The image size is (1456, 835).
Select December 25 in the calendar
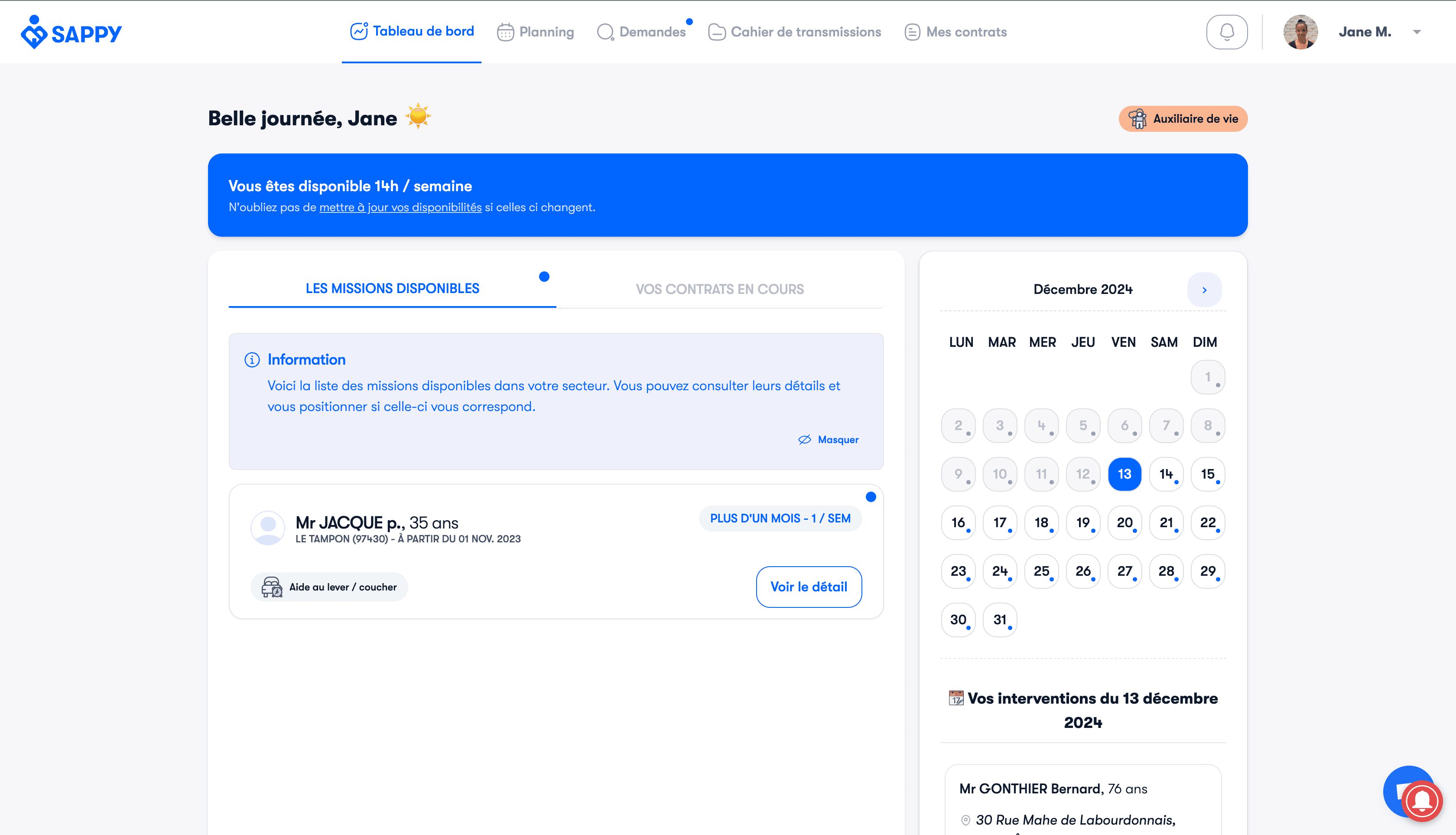click(x=1041, y=571)
